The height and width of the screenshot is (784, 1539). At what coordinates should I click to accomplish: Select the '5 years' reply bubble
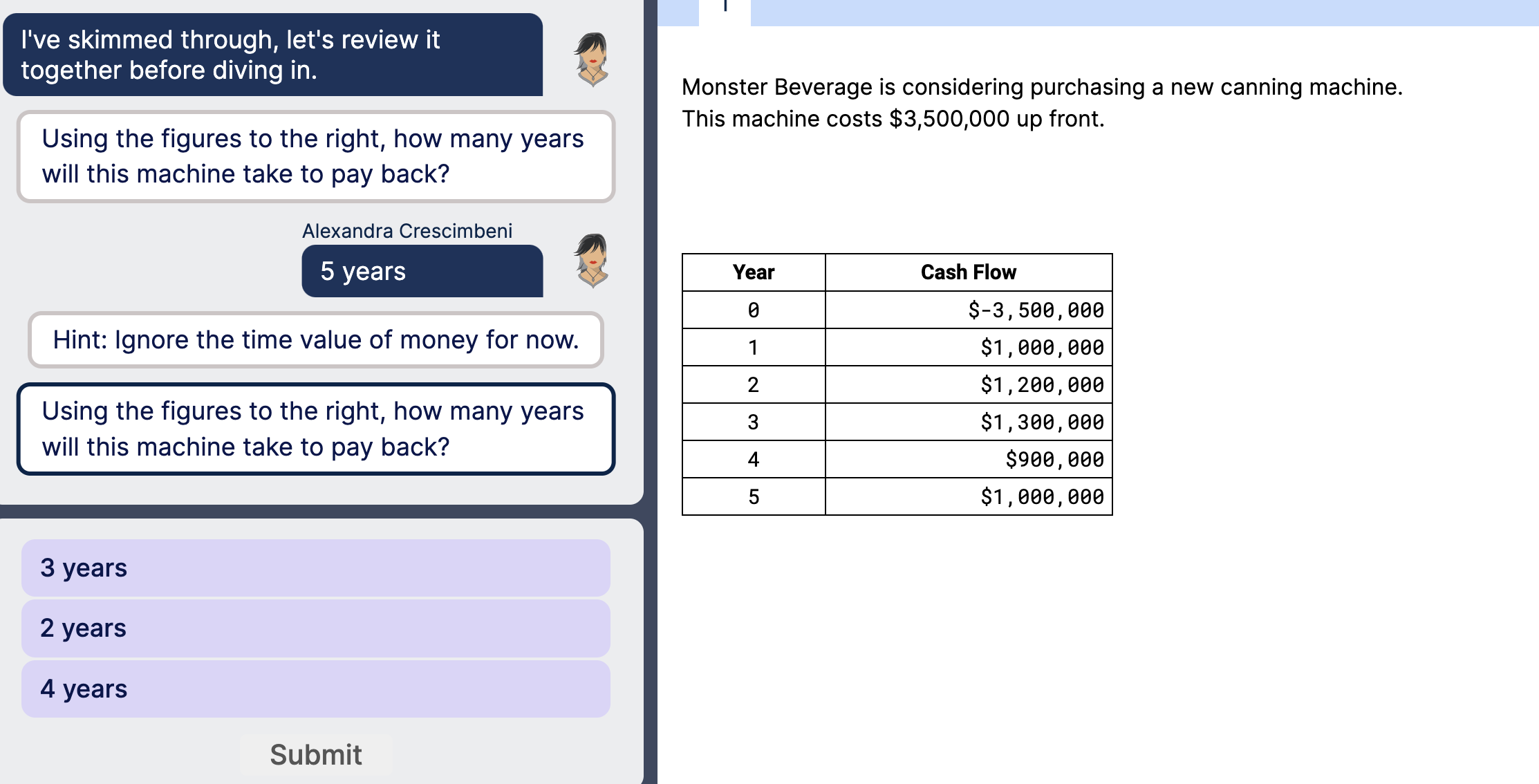click(x=422, y=271)
